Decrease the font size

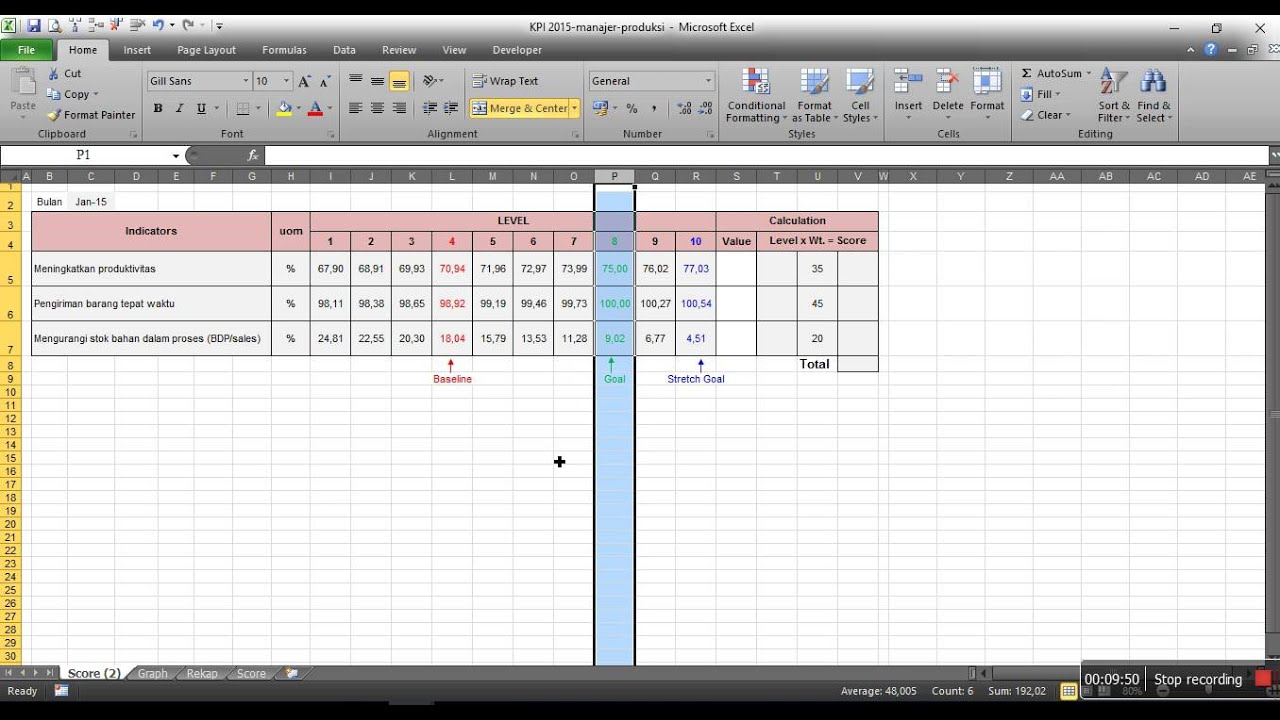[327, 81]
